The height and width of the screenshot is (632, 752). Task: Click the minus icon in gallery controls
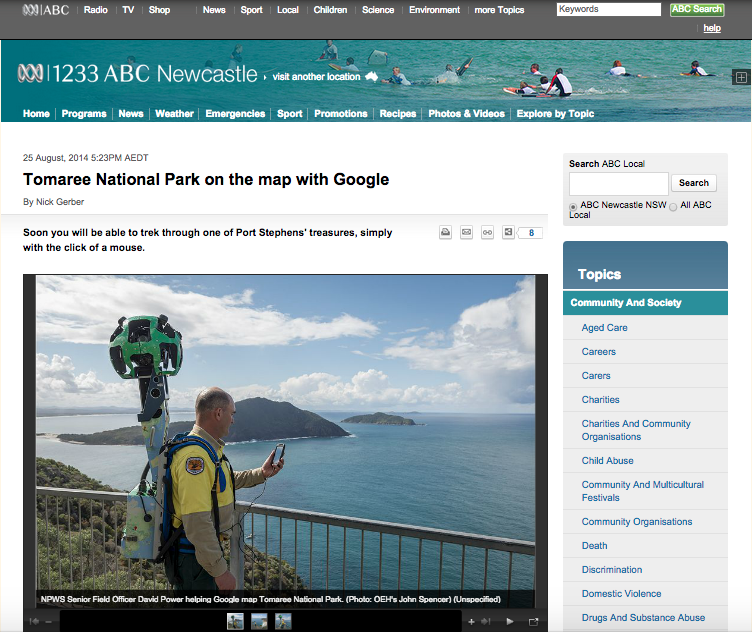(48, 622)
